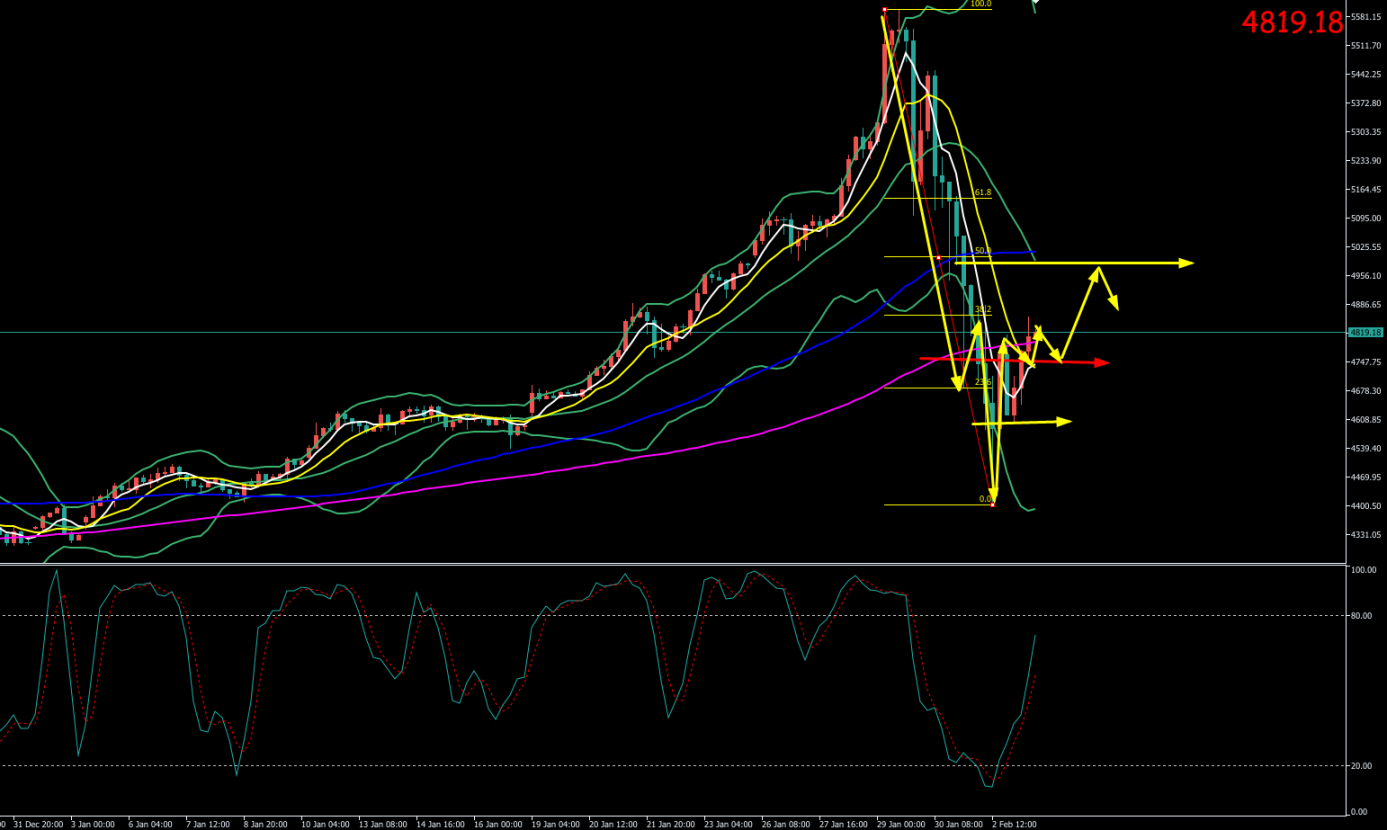Click the 2 Feb 12:00 time axis label
The image size is (1387, 830).
1014,825
